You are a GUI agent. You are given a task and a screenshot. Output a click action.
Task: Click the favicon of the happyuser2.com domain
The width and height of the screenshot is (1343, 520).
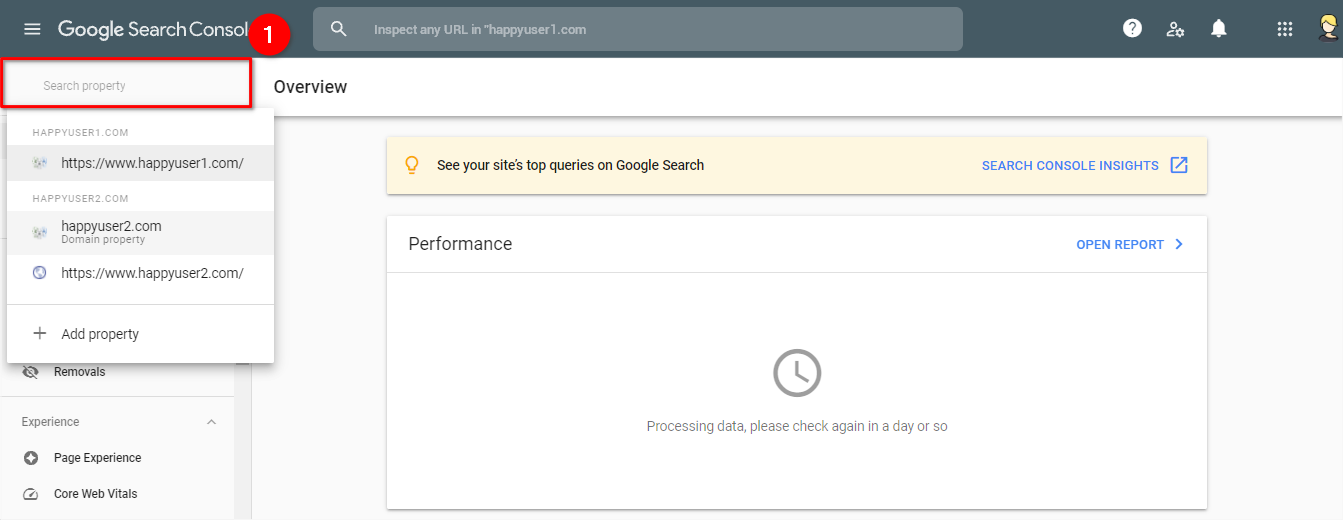[40, 232]
